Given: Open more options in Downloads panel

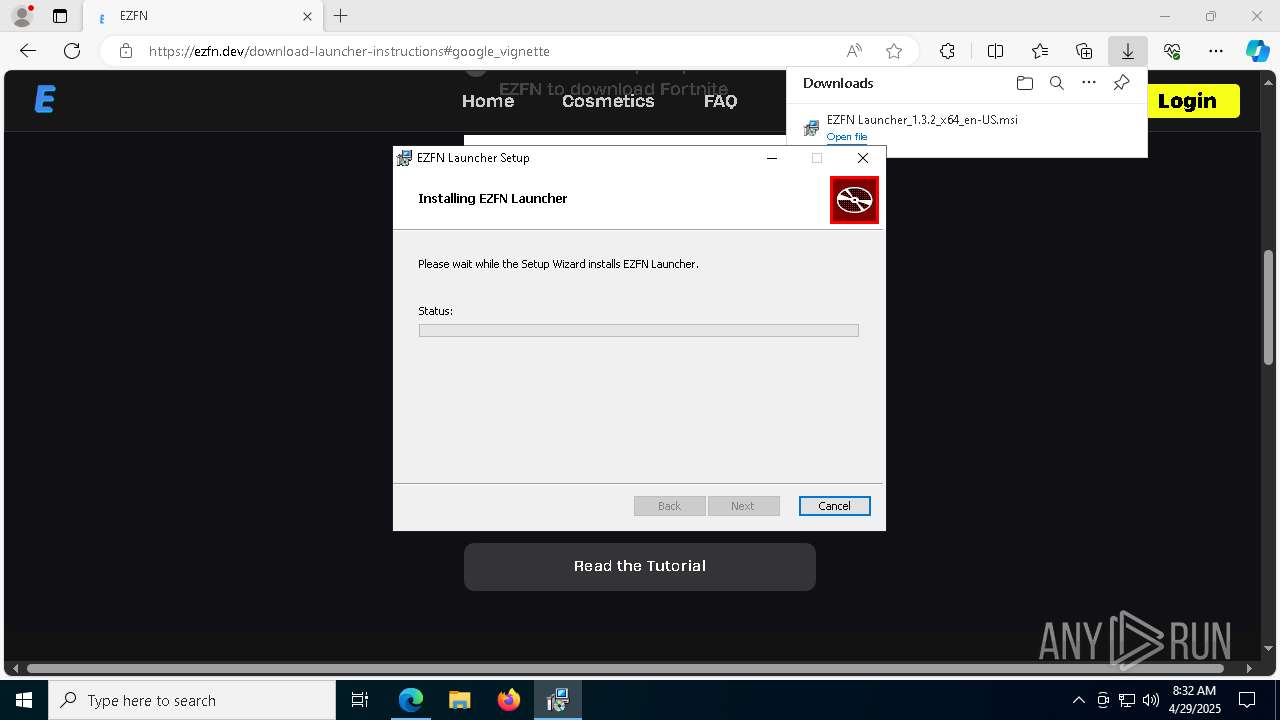Looking at the screenshot, I should [x=1089, y=83].
